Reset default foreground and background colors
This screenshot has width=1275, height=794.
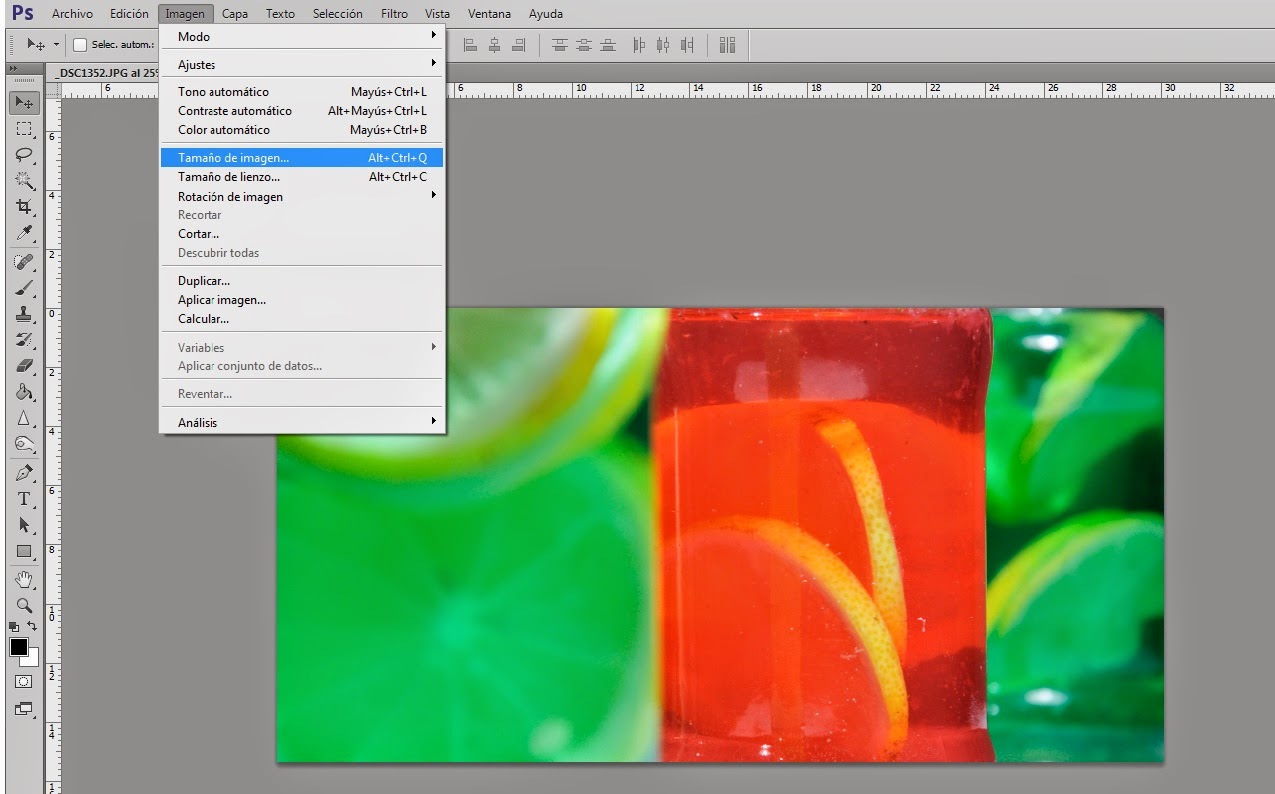(15, 627)
